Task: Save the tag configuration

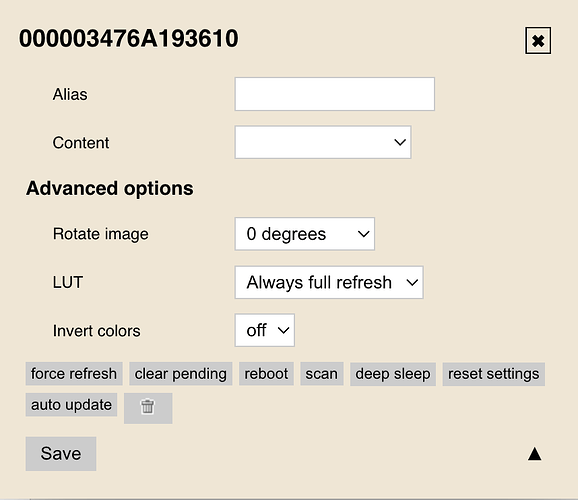Action: [61, 454]
